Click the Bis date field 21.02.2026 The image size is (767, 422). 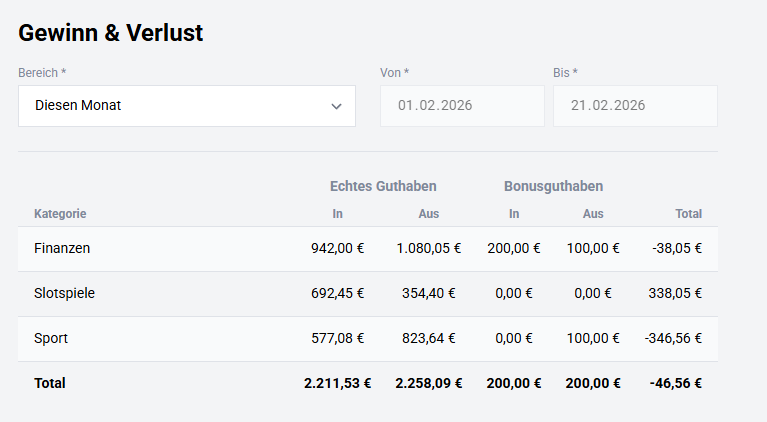[634, 106]
